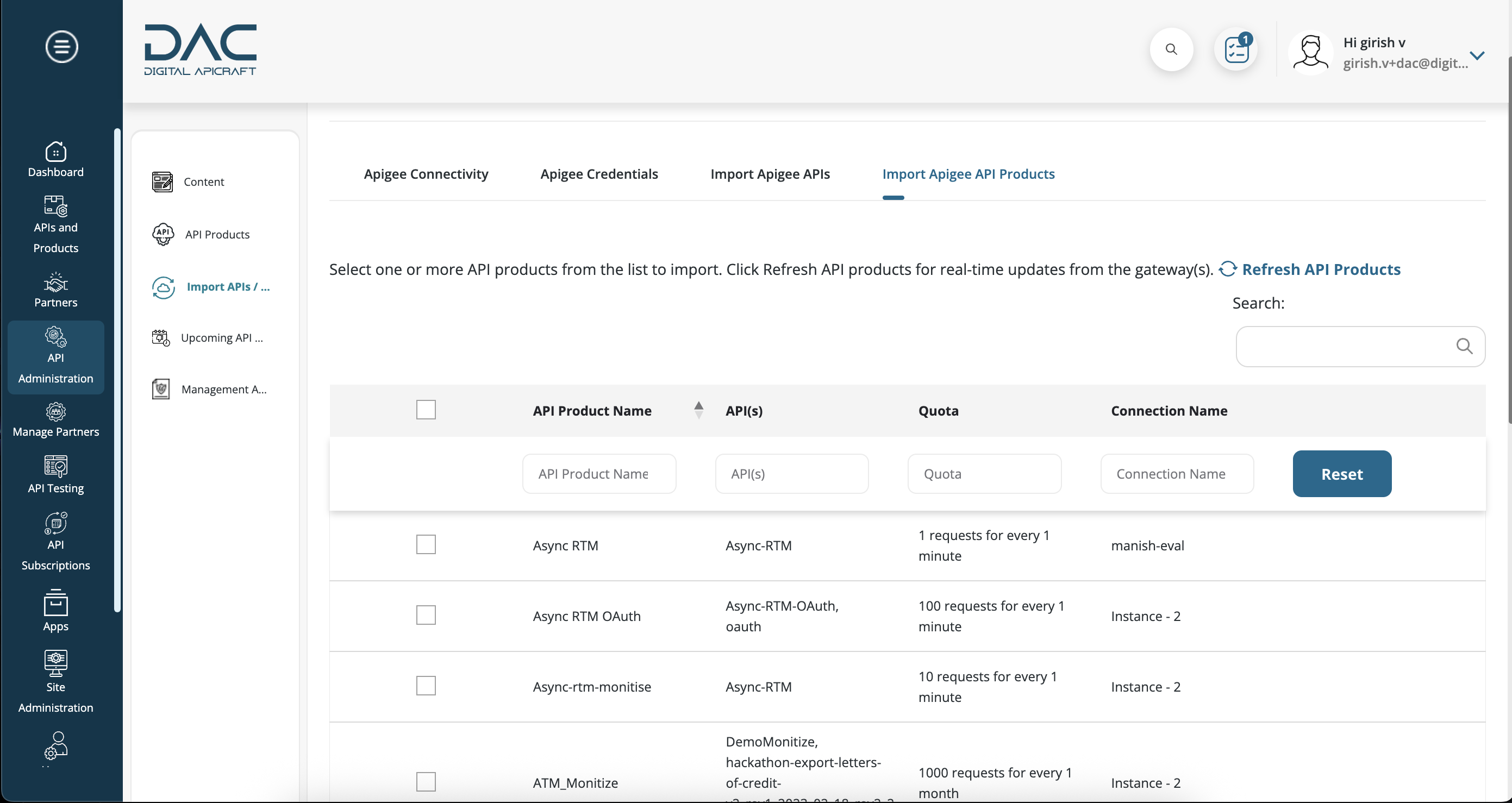
Task: Check the Async RTM row checkbox
Action: [x=426, y=544]
